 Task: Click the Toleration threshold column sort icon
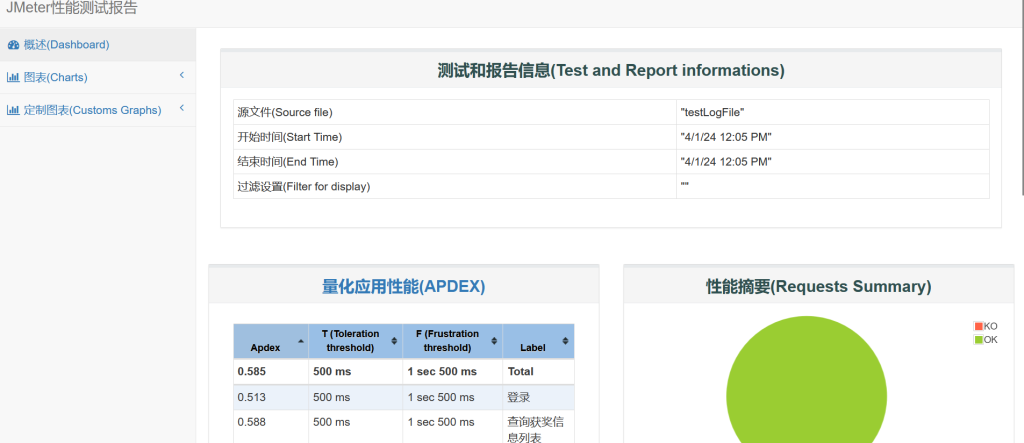click(394, 341)
